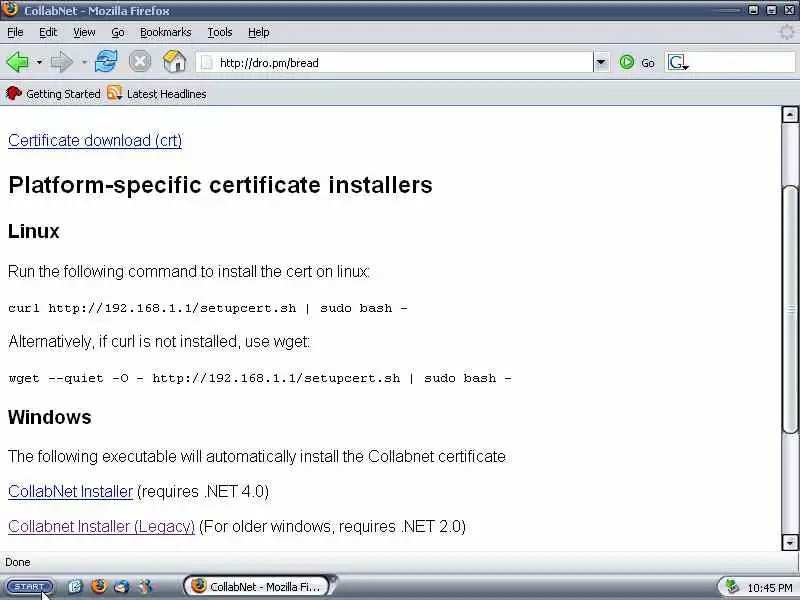Open the search engine selector icon

pyautogui.click(x=678, y=63)
